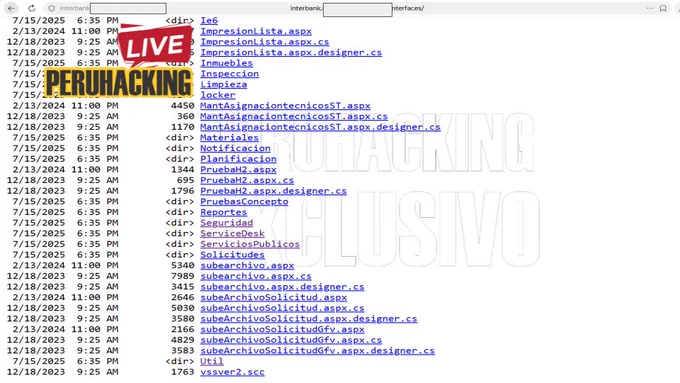The image size is (680, 383).
Task: Click <dir> marker beside Util
Action: click(x=180, y=361)
